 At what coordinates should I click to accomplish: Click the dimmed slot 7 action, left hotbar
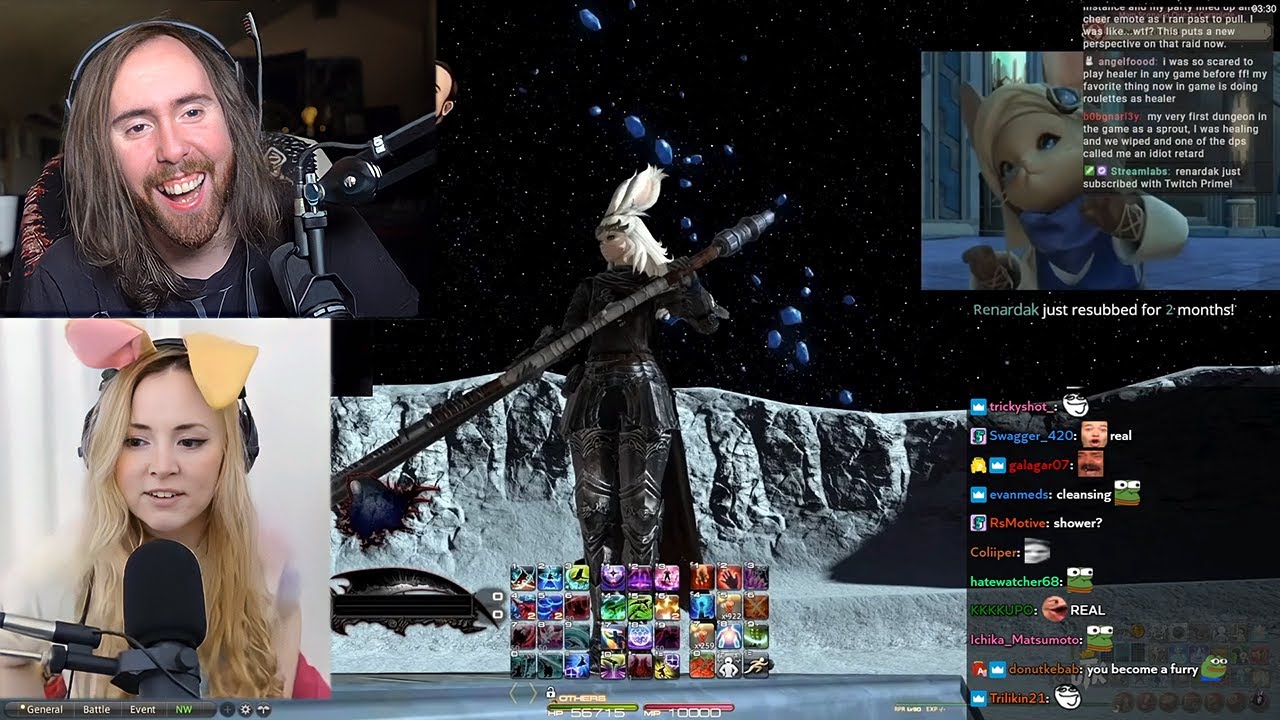coord(523,635)
